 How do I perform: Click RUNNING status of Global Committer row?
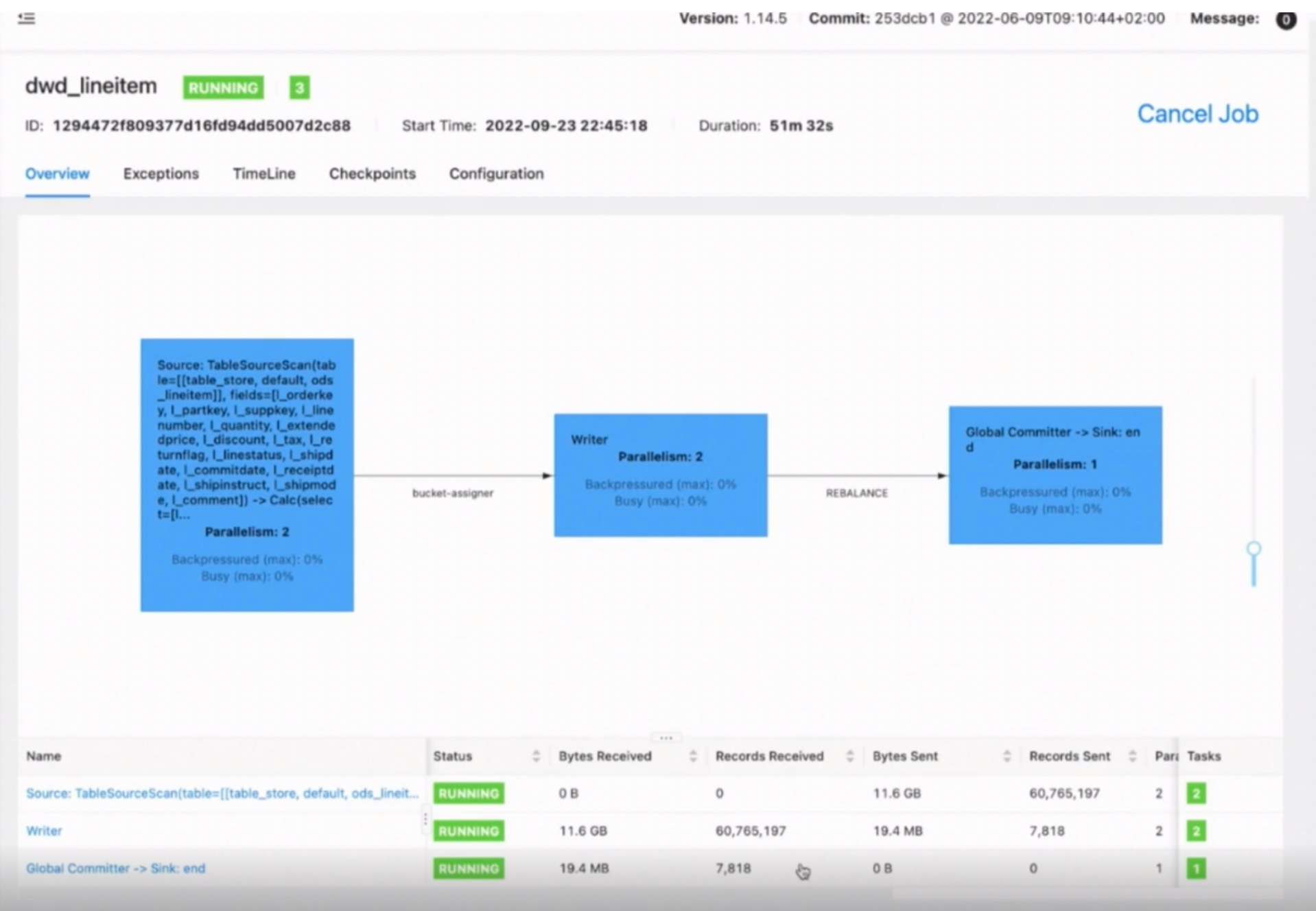(469, 868)
